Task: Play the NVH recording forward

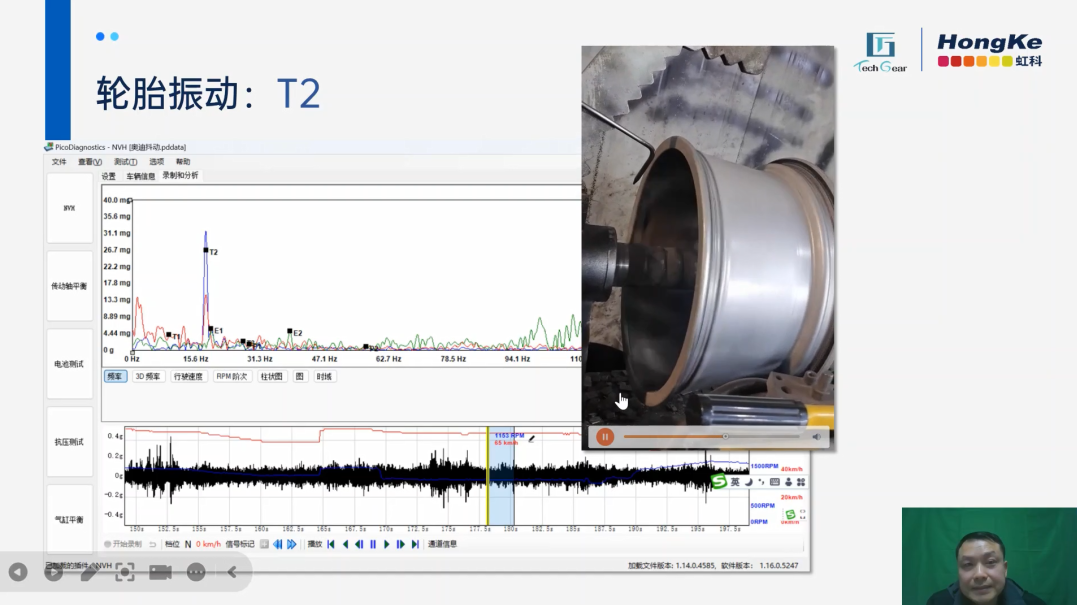Action: click(x=387, y=544)
